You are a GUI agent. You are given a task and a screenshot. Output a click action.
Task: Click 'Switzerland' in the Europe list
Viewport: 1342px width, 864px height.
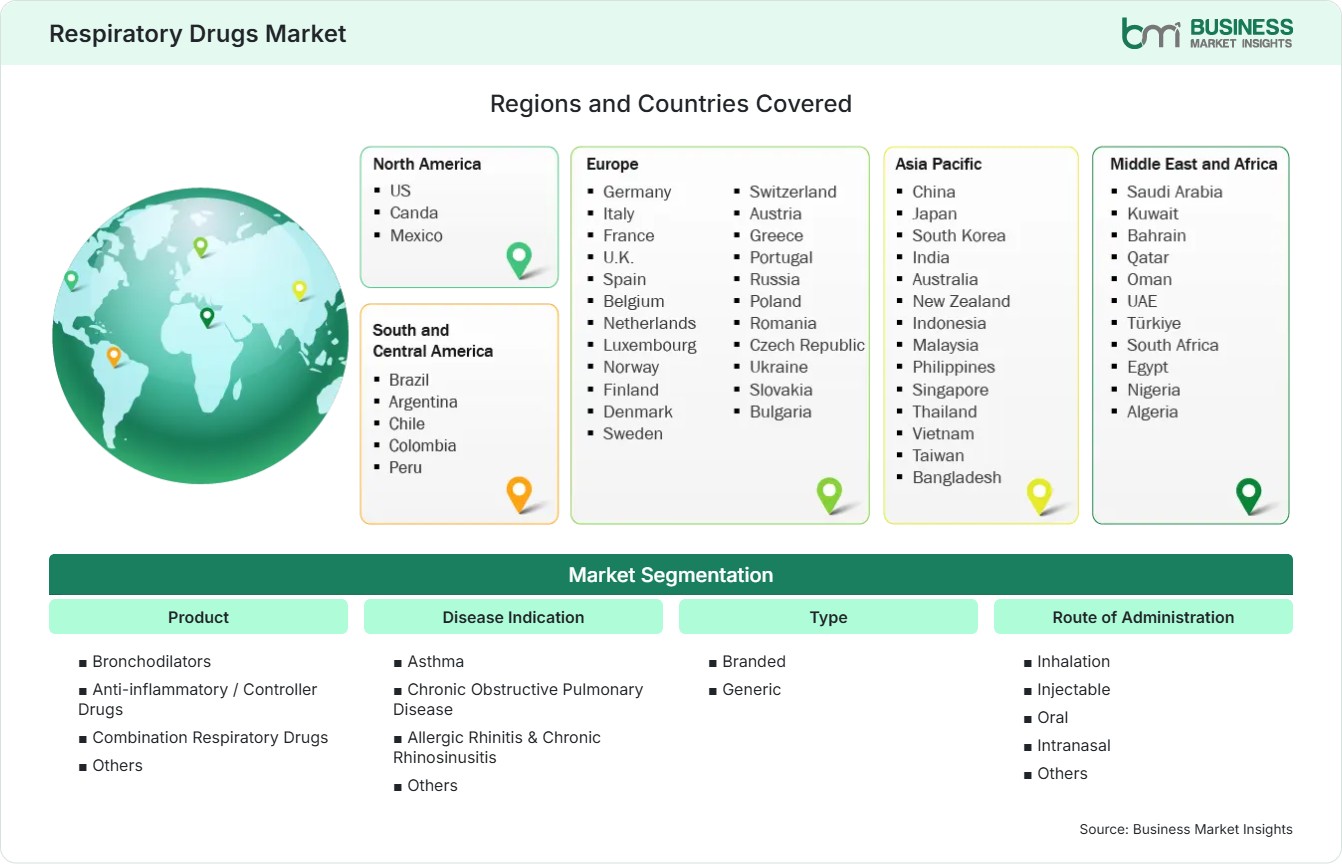[x=793, y=191]
